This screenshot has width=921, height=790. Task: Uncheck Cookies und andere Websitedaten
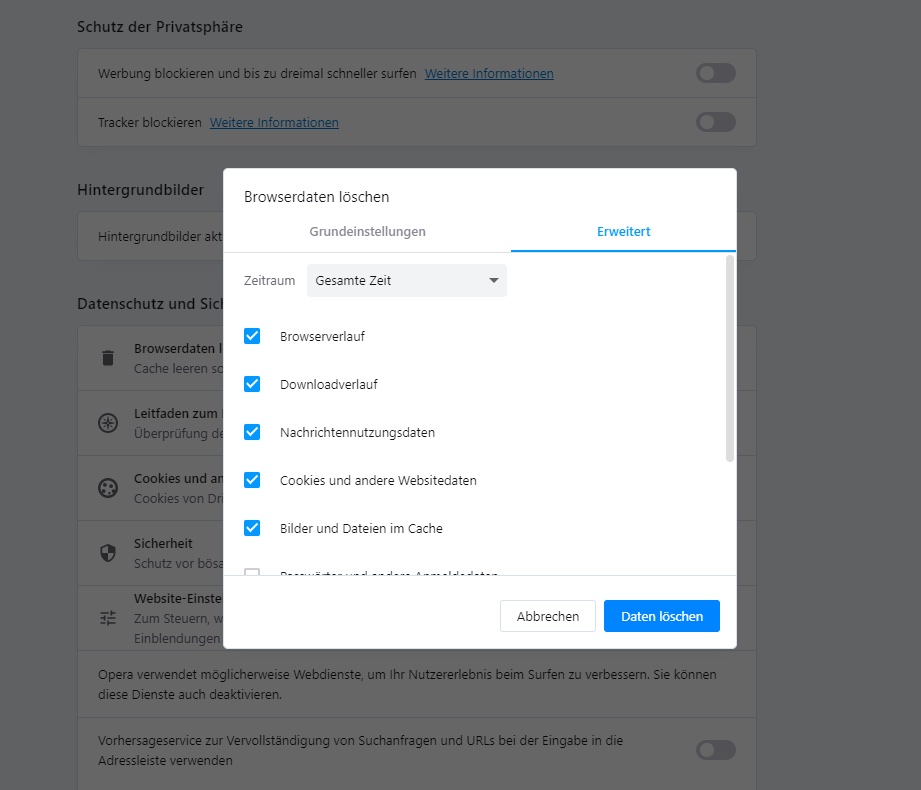tap(252, 480)
